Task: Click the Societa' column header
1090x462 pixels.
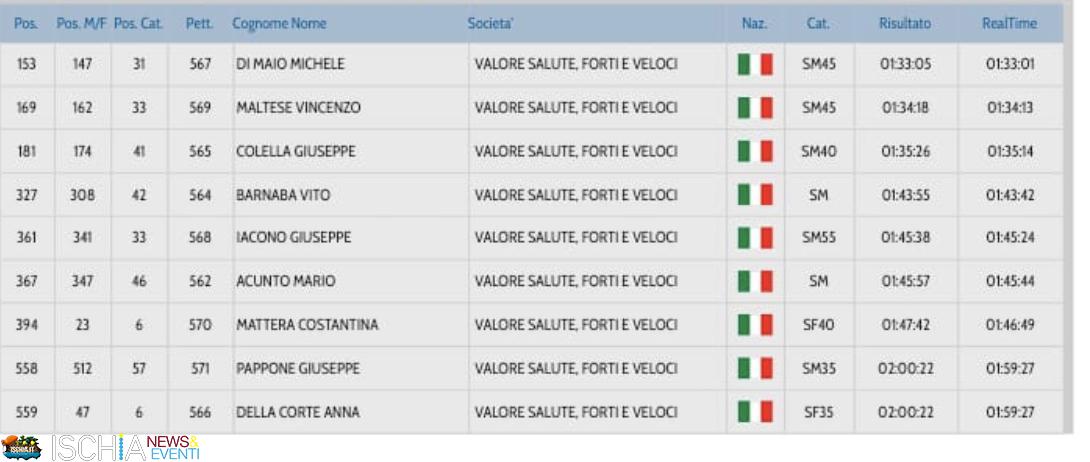Action: coord(491,23)
